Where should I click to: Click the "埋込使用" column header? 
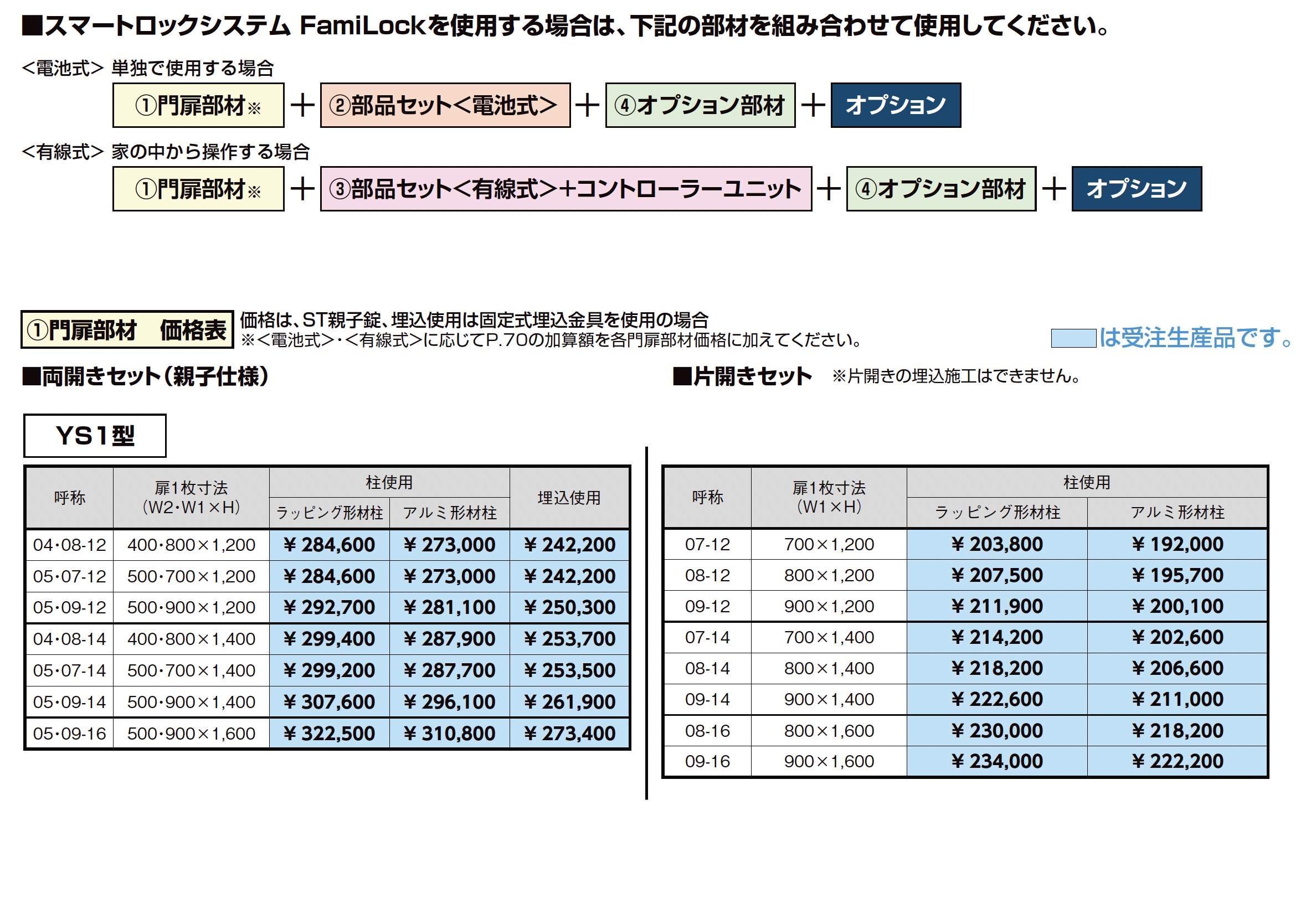click(x=569, y=498)
